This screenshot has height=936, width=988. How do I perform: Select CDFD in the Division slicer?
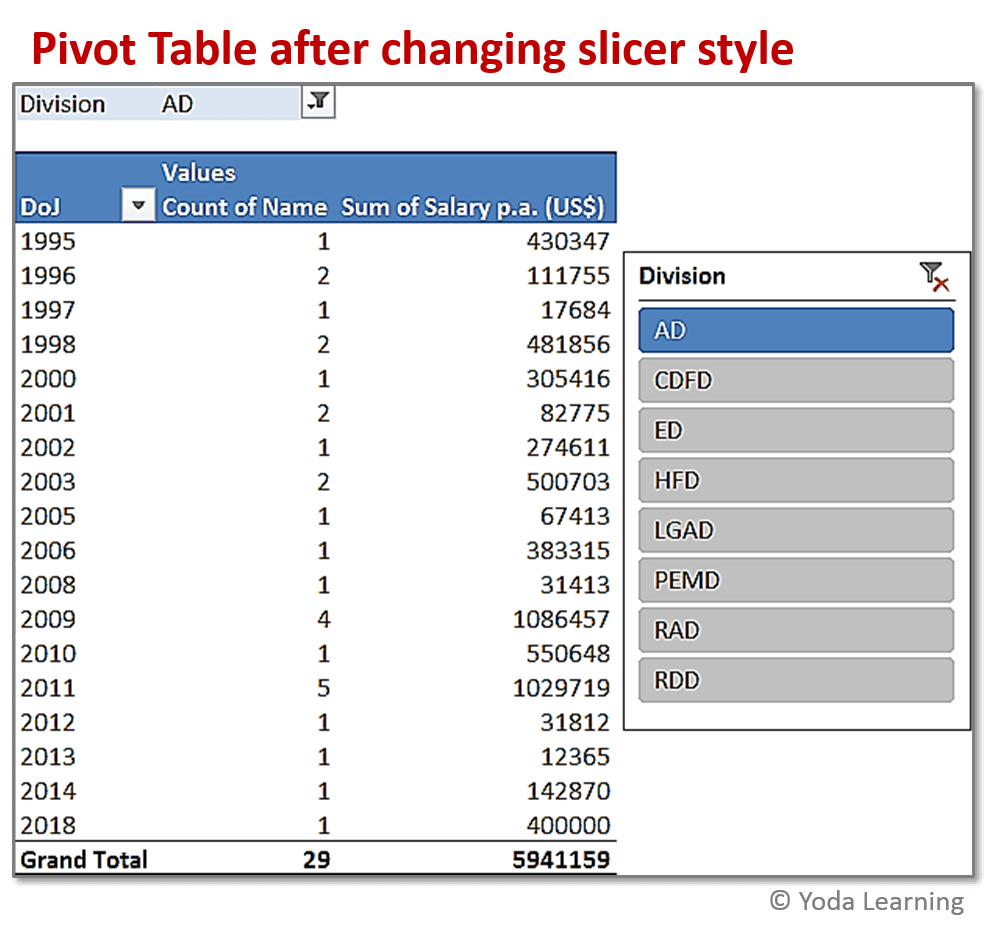[x=796, y=380]
